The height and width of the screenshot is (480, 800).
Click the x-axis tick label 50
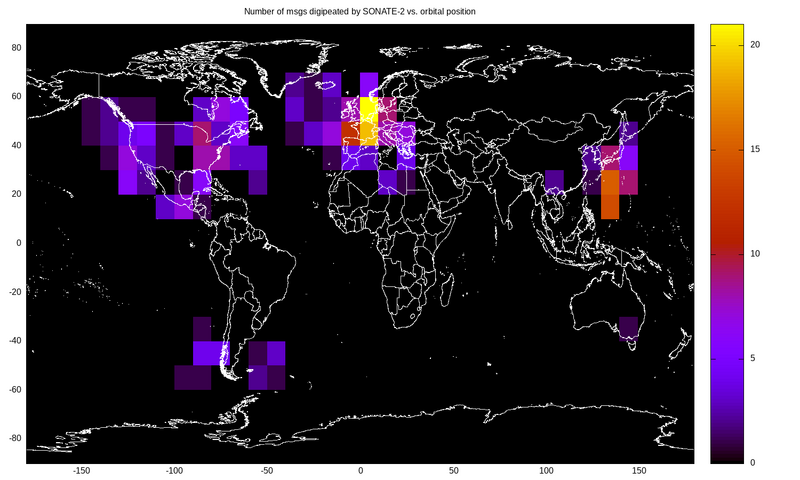click(x=453, y=471)
